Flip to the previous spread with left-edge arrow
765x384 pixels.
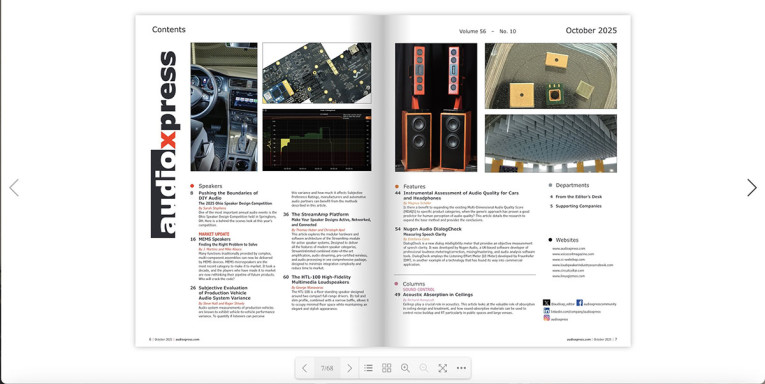(x=14, y=188)
